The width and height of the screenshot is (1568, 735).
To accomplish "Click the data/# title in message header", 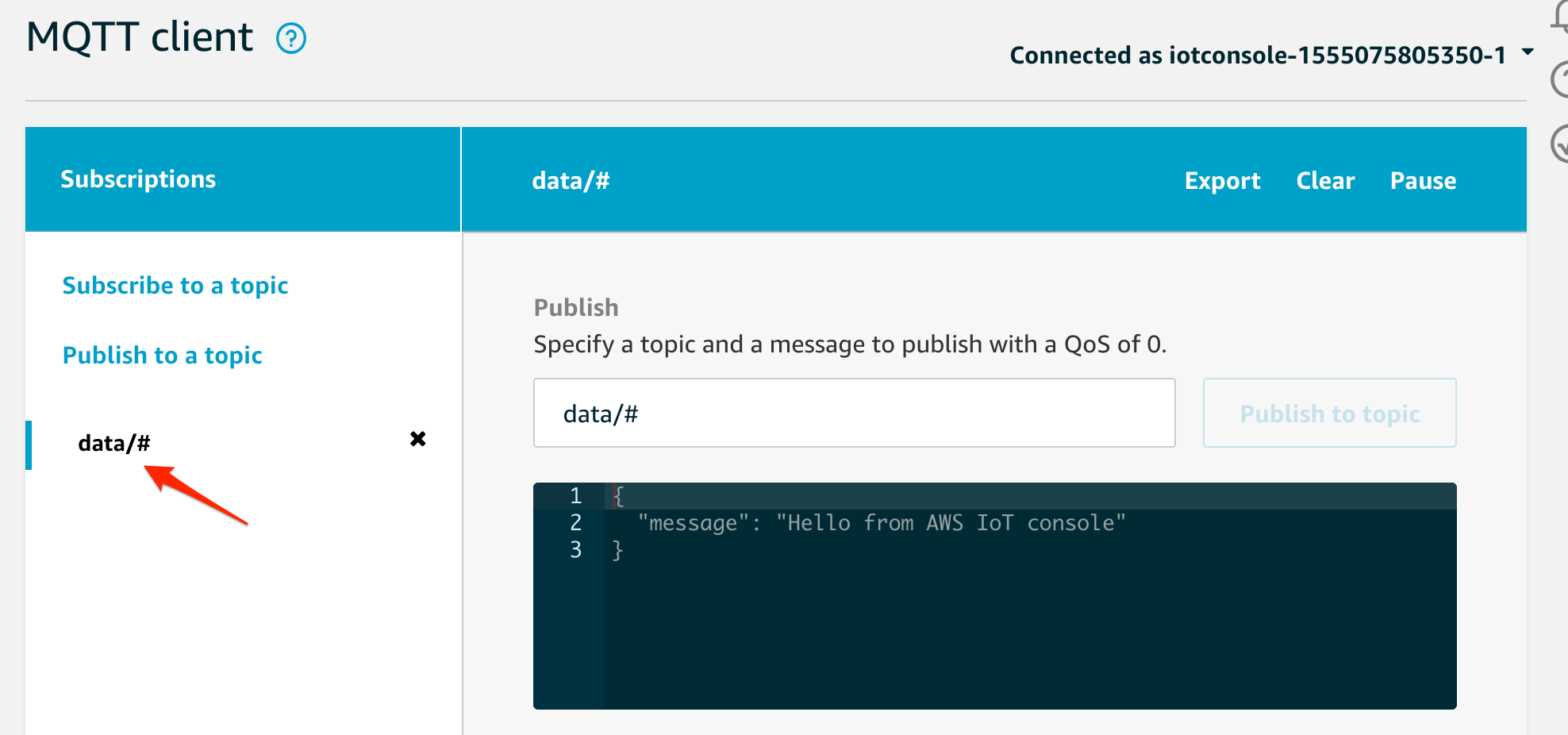I will pos(571,181).
